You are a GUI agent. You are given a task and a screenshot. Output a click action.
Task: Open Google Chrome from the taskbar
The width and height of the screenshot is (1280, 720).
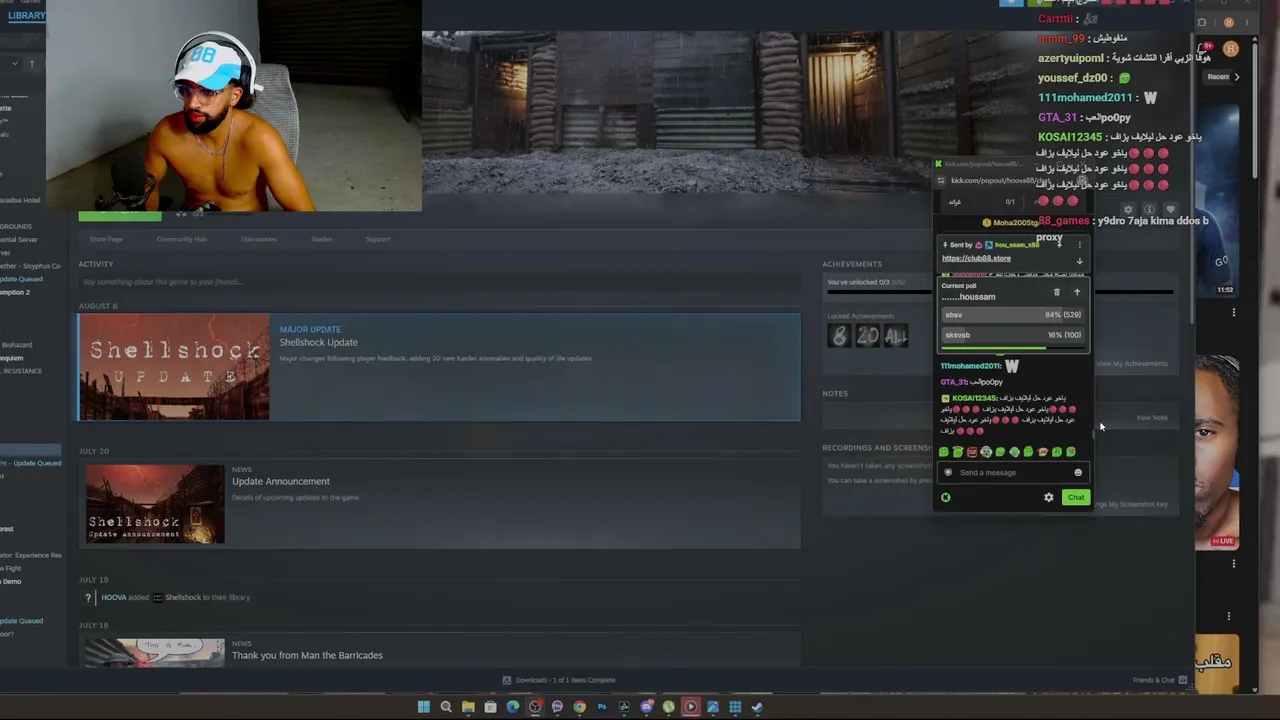(579, 707)
